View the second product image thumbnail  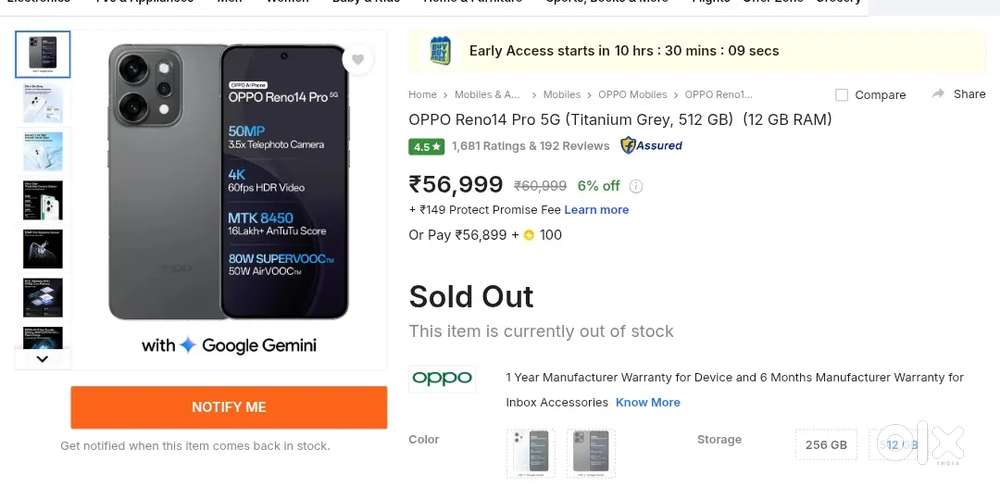[x=43, y=103]
